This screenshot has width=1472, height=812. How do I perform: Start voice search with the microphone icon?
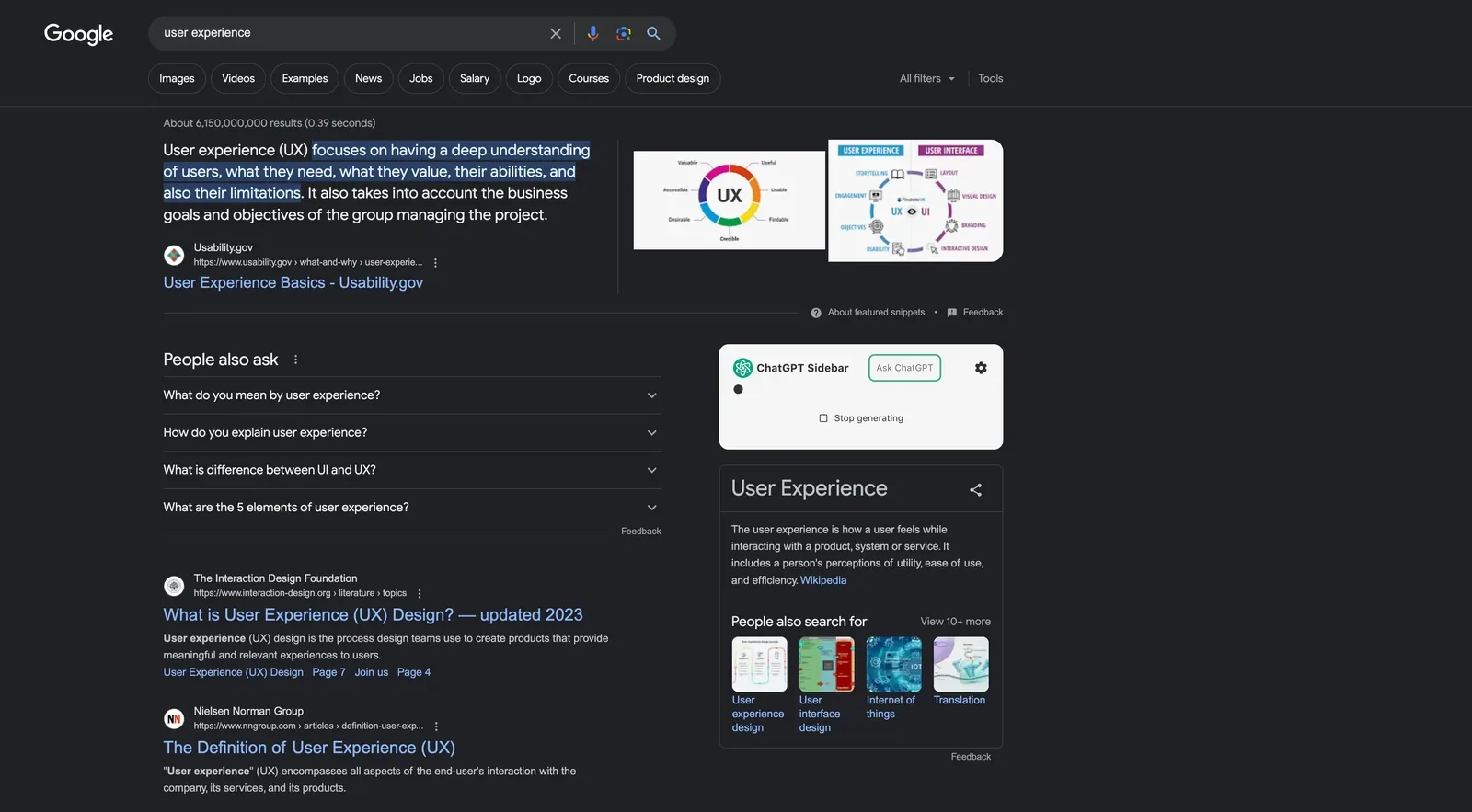pyautogui.click(x=592, y=33)
